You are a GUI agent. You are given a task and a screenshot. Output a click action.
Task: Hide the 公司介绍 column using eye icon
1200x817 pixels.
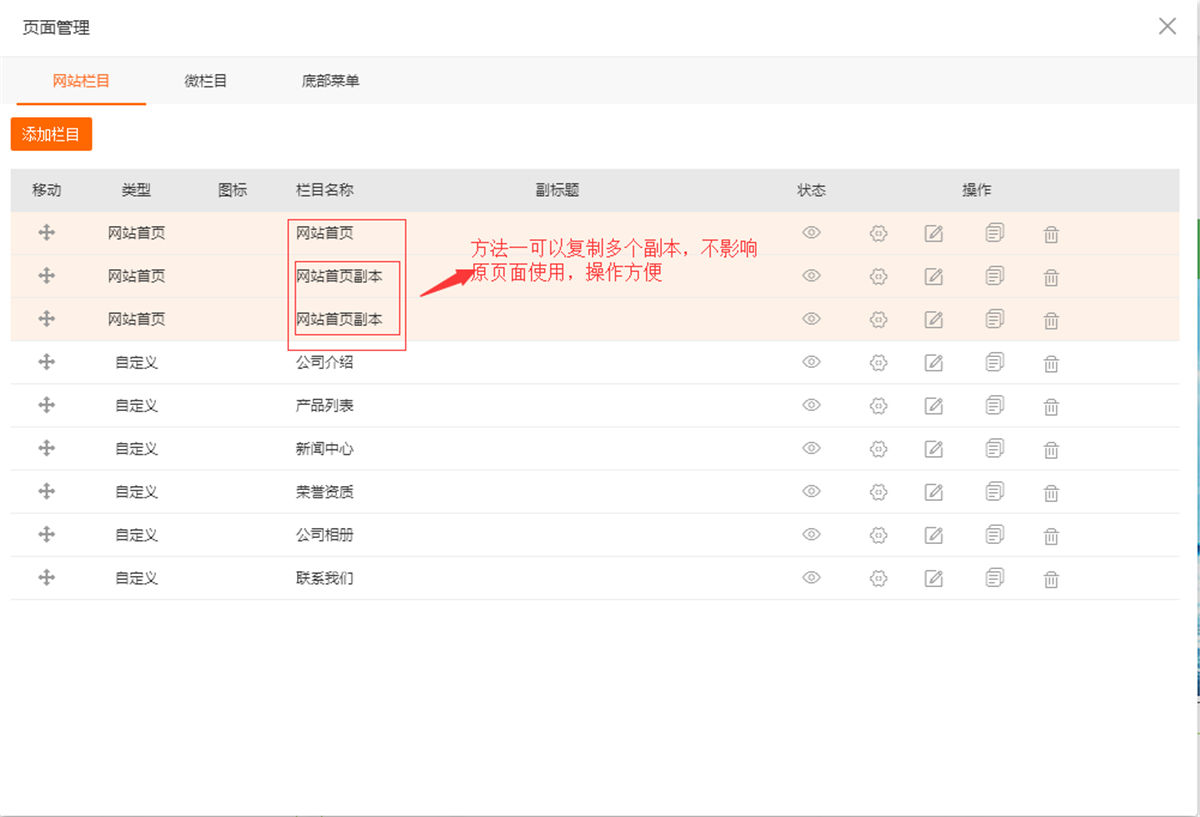pyautogui.click(x=811, y=363)
